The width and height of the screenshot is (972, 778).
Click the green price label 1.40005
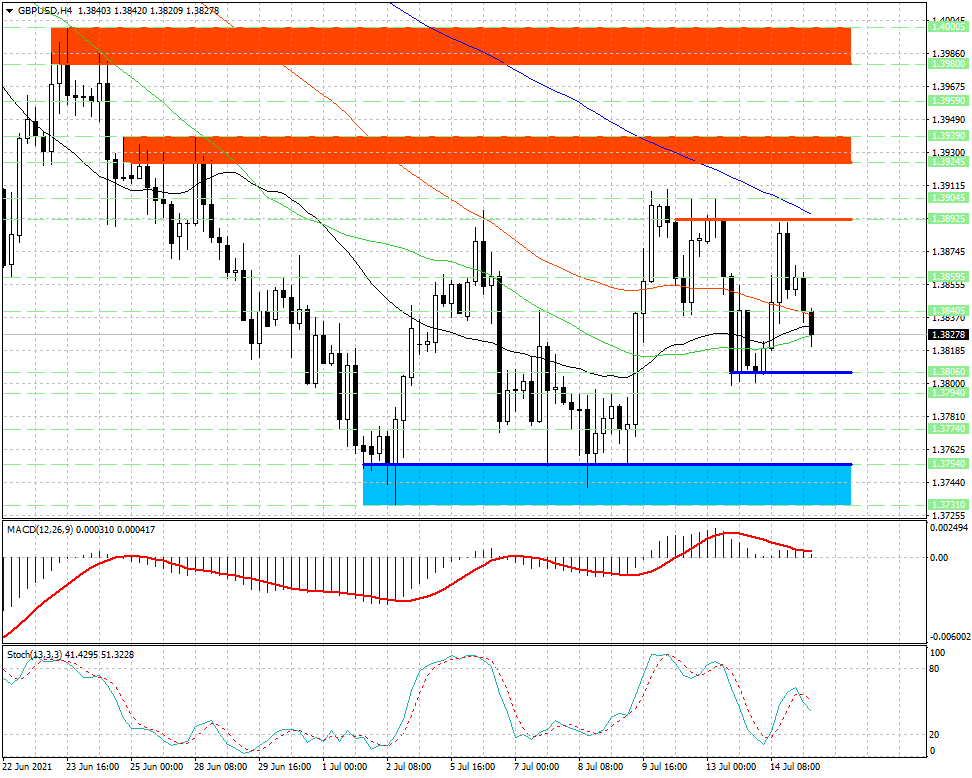948,27
